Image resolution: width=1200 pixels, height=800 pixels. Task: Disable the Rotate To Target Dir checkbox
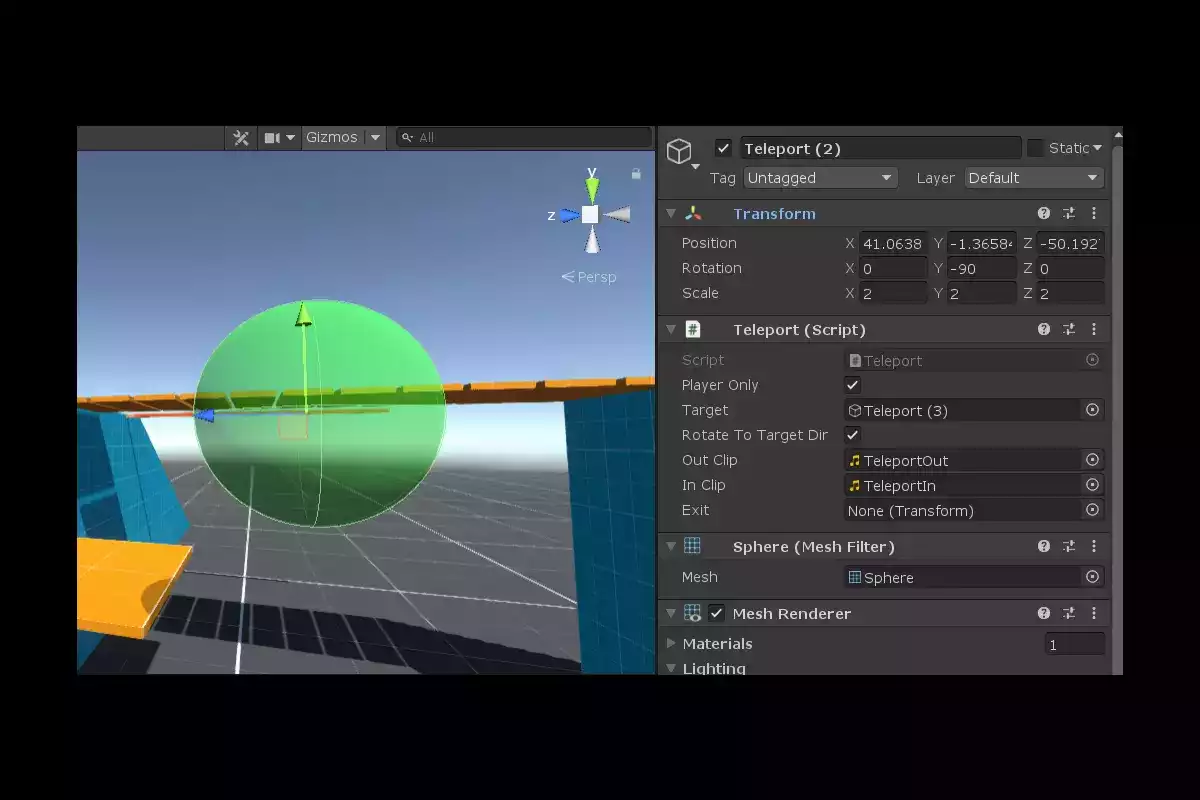click(853, 435)
